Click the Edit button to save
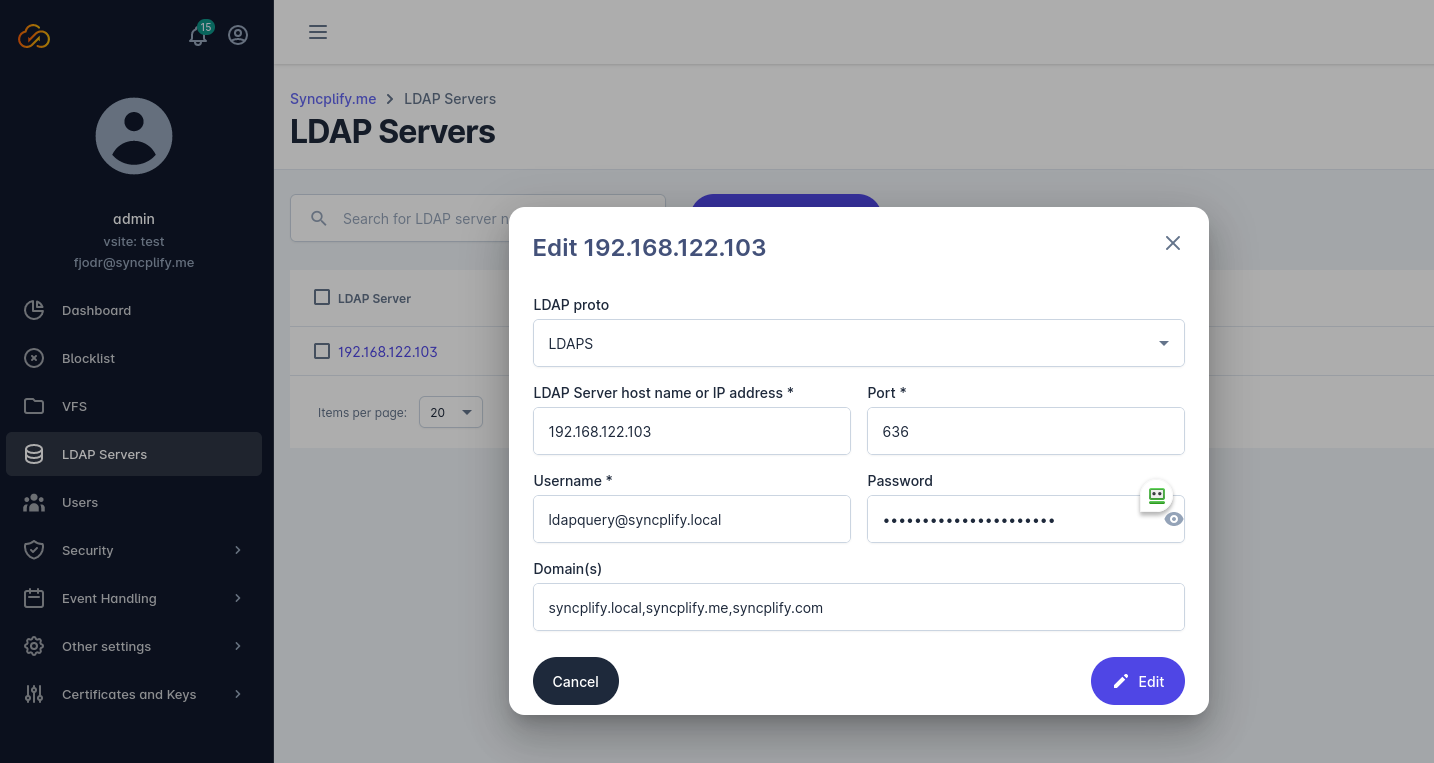Screen dimensions: 1434x763 (x=1138, y=681)
